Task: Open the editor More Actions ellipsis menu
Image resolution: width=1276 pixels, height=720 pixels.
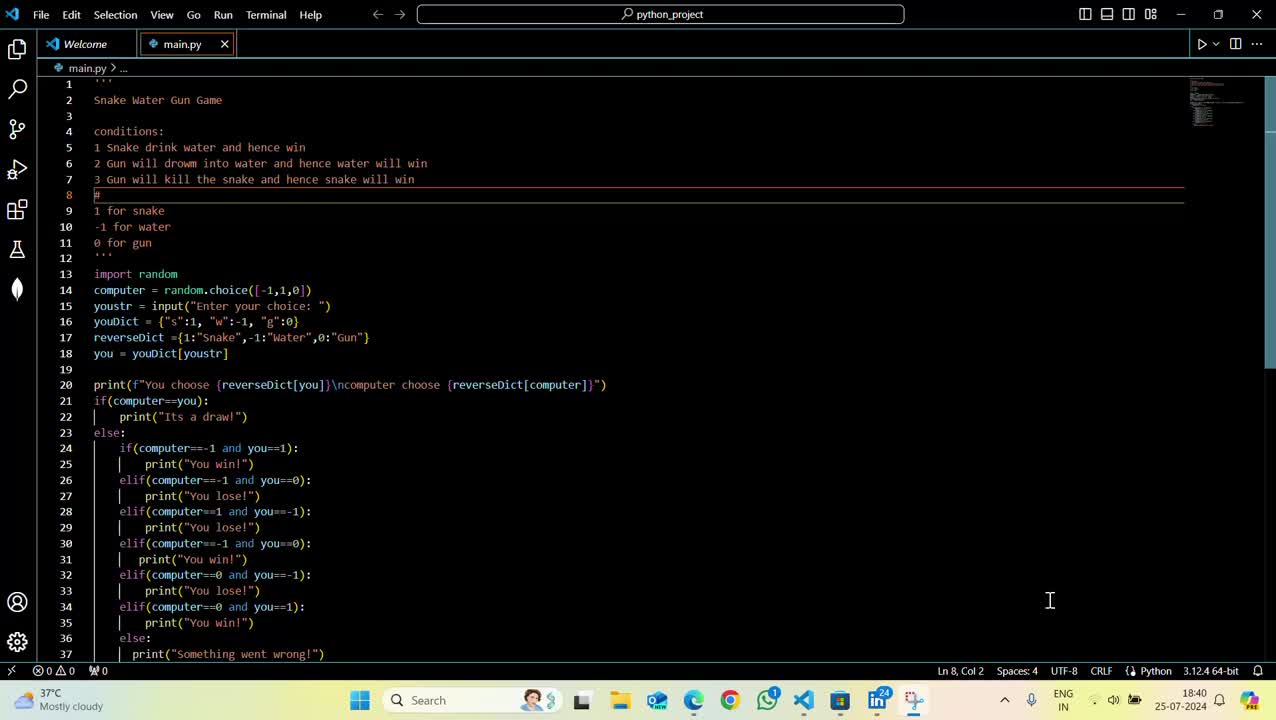Action: [x=1257, y=44]
